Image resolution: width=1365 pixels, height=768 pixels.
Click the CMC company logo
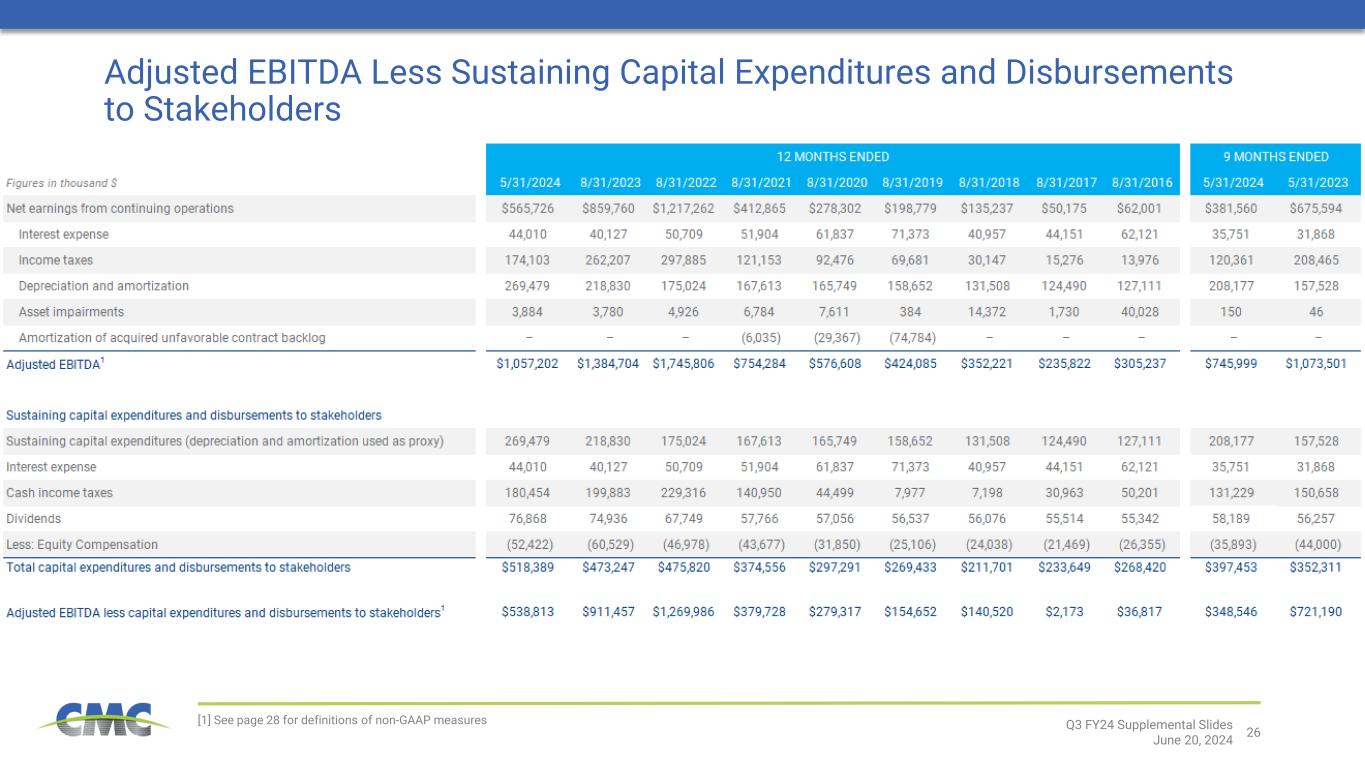pyautogui.click(x=97, y=719)
